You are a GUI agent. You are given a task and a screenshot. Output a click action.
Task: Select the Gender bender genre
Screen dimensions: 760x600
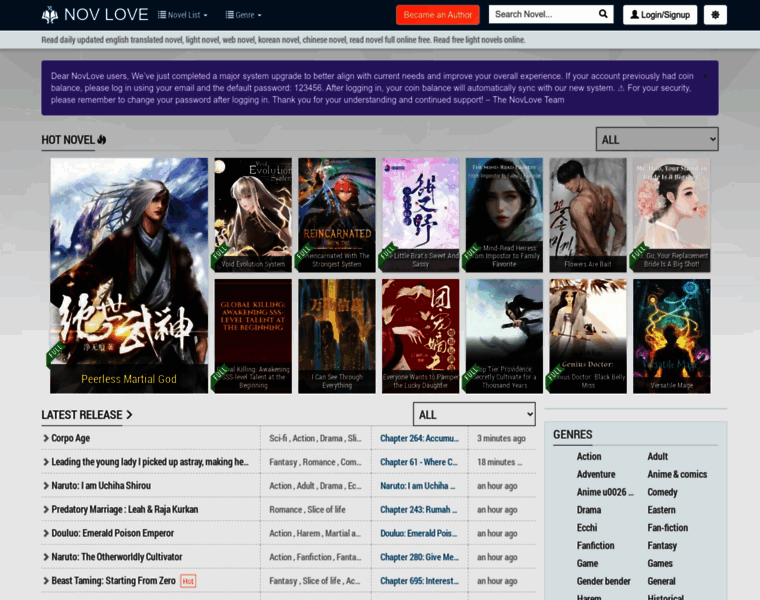click(x=603, y=581)
